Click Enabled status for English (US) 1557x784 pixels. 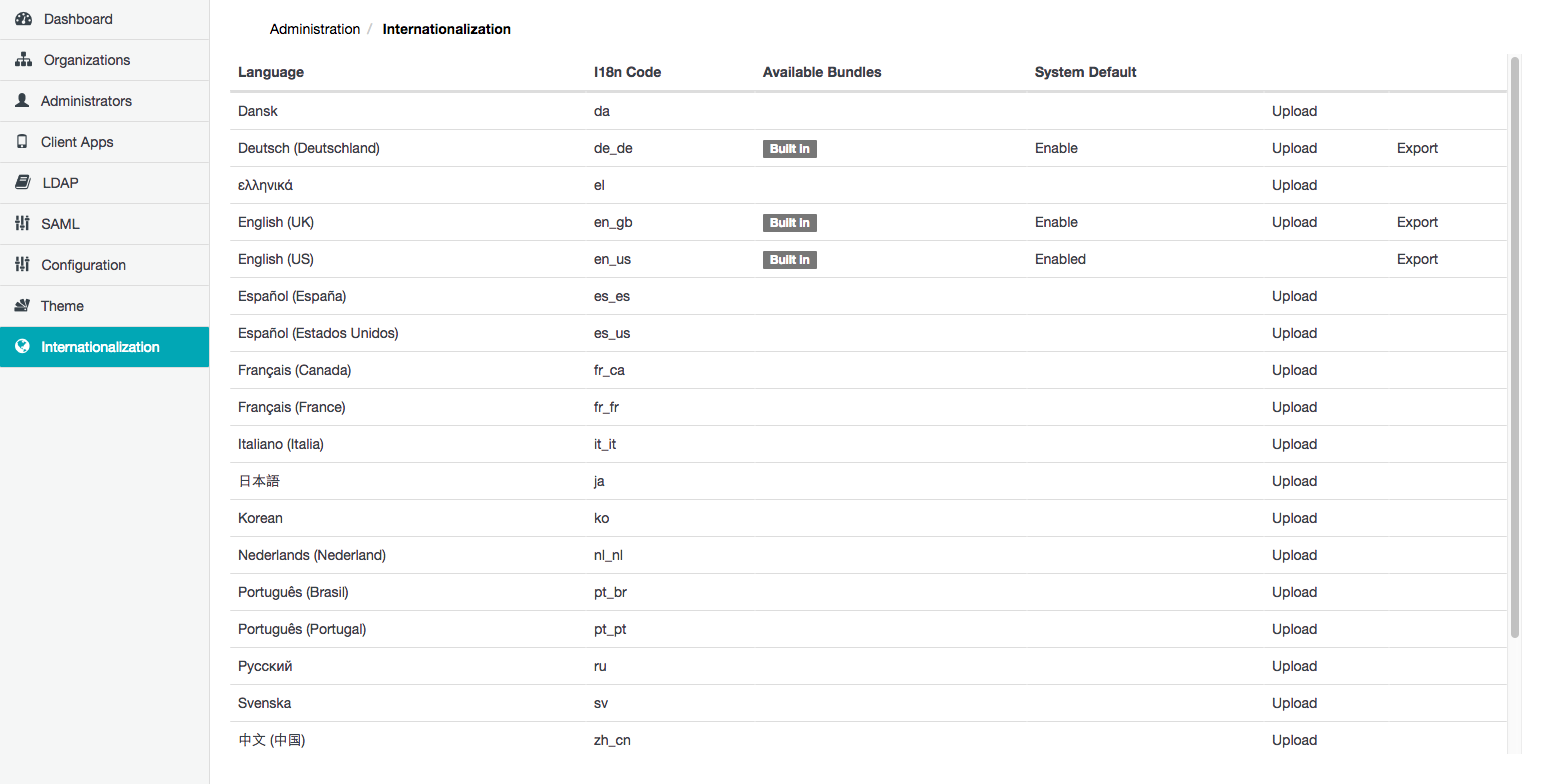1060,259
